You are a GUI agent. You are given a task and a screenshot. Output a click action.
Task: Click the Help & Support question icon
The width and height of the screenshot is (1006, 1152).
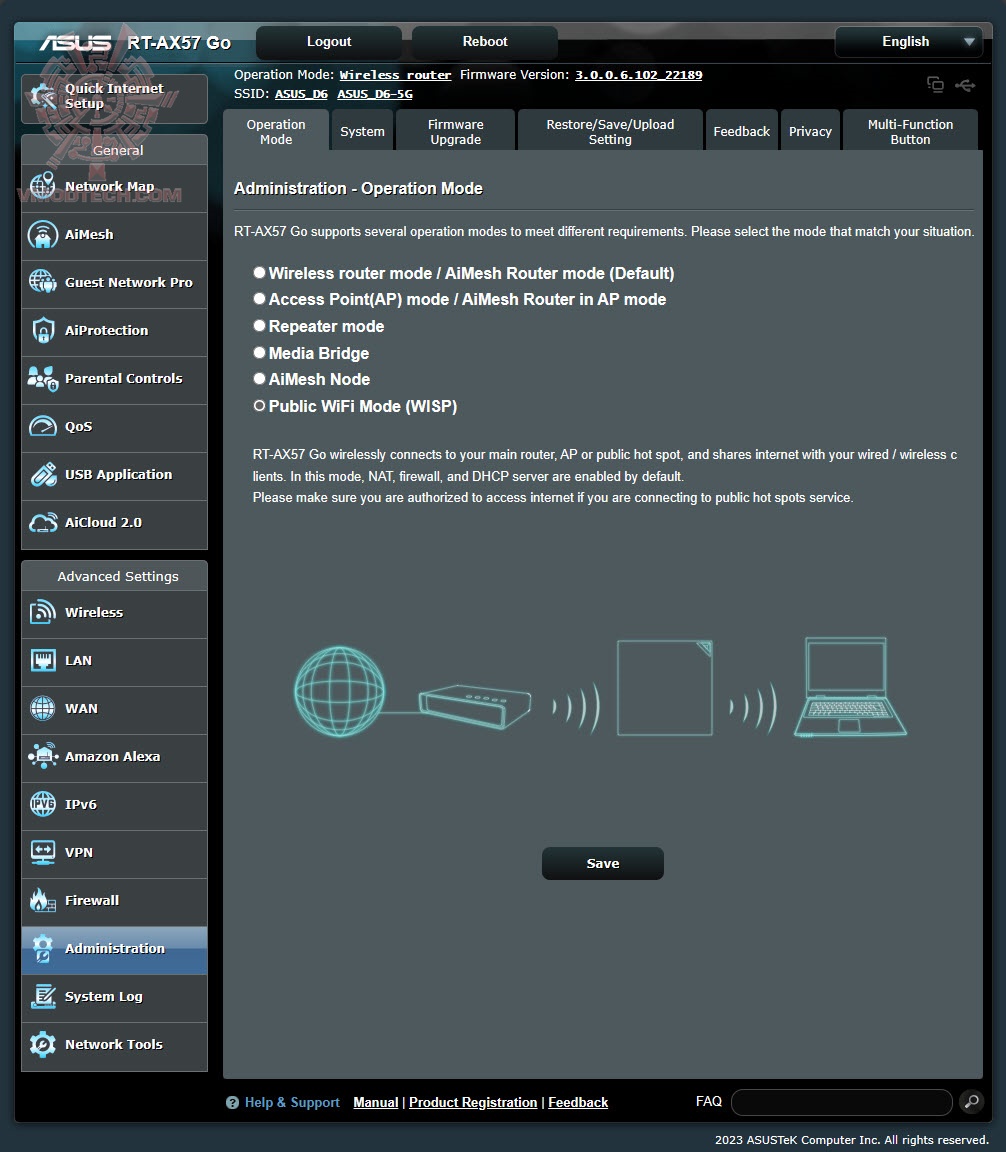[232, 1103]
